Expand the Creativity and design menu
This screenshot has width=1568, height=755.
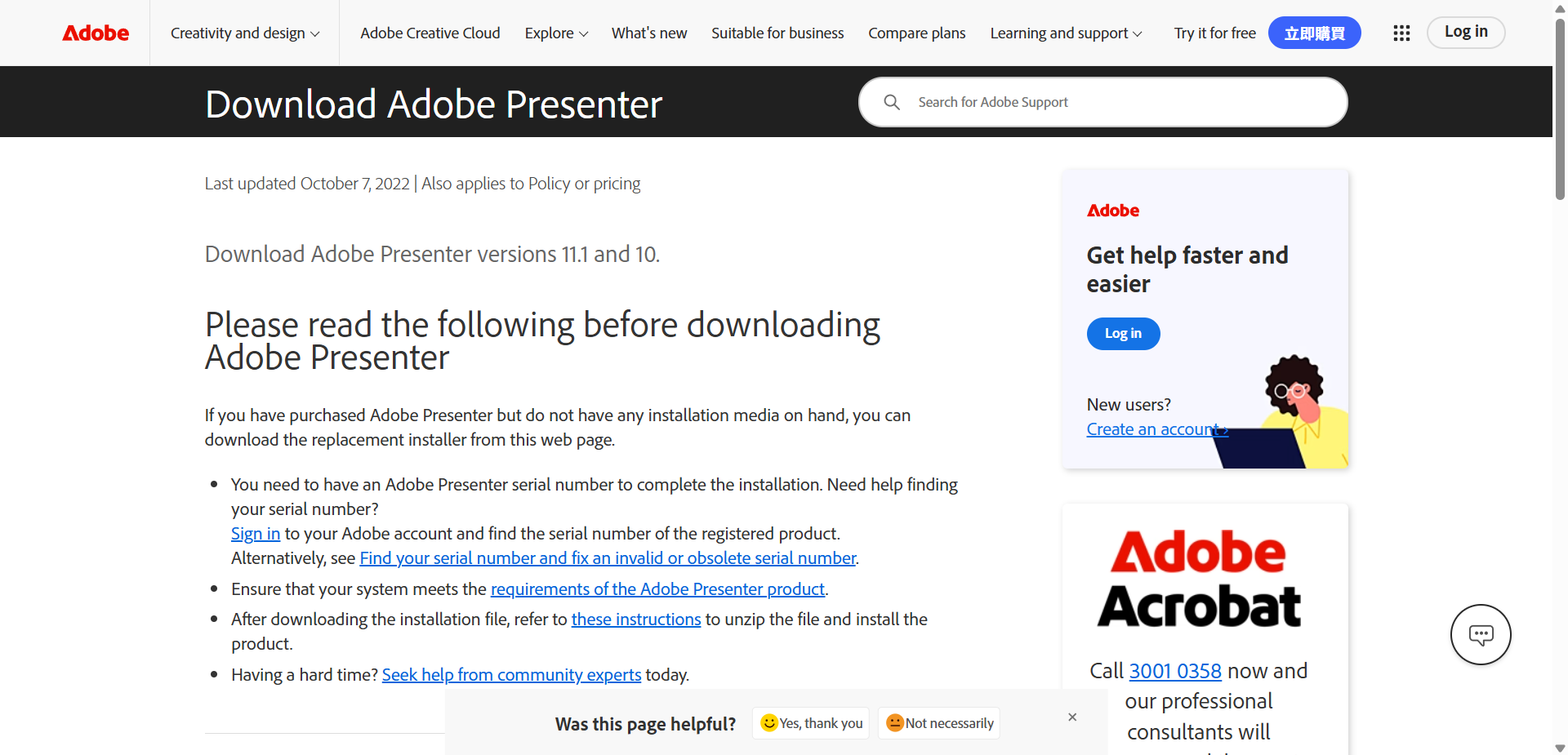pos(245,33)
